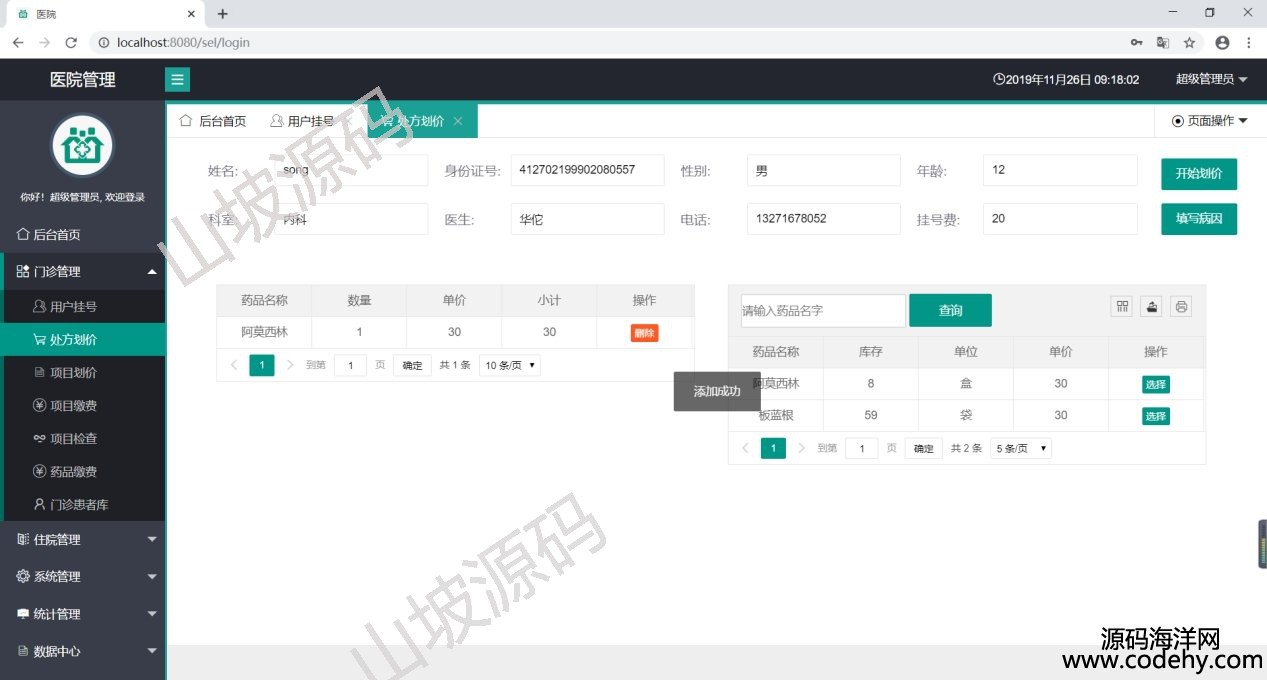Switch to the 后台首页 tab
Viewport: 1267px width, 680px height.
[x=212, y=121]
